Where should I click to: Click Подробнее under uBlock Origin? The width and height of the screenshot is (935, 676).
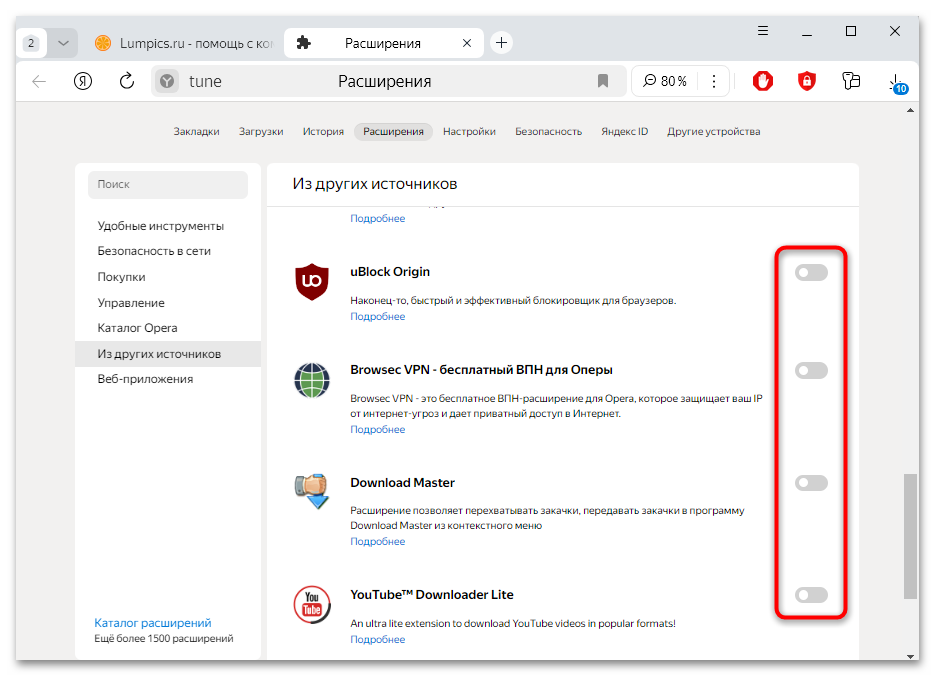coord(377,317)
